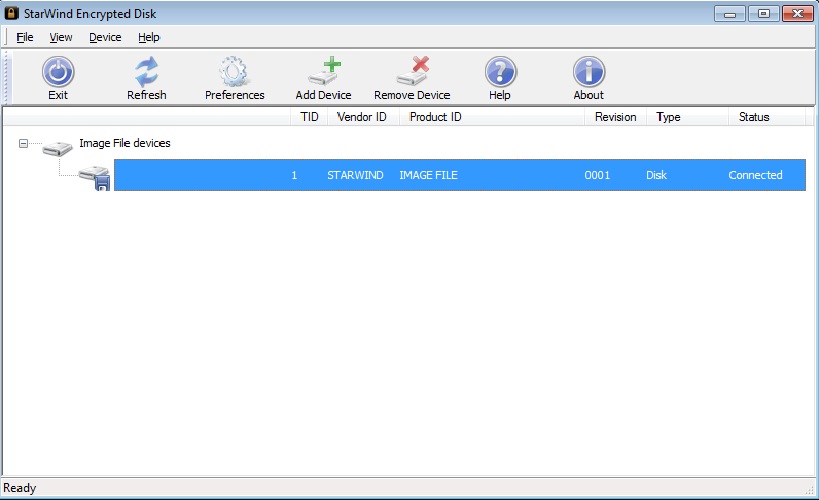Screen dimensions: 819x500
Task: Open the File menu
Action: tap(25, 37)
